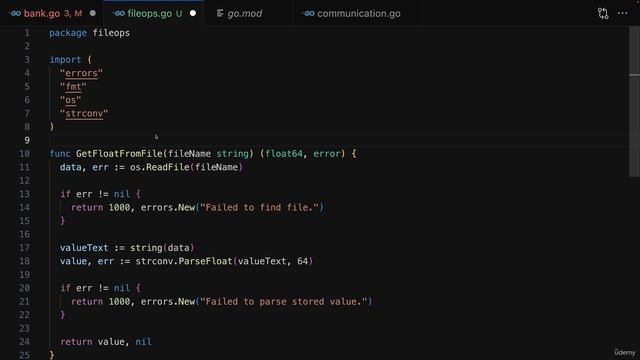This screenshot has width=640, height=360.
Task: Place cursor on the import keyword
Action: click(x=65, y=60)
